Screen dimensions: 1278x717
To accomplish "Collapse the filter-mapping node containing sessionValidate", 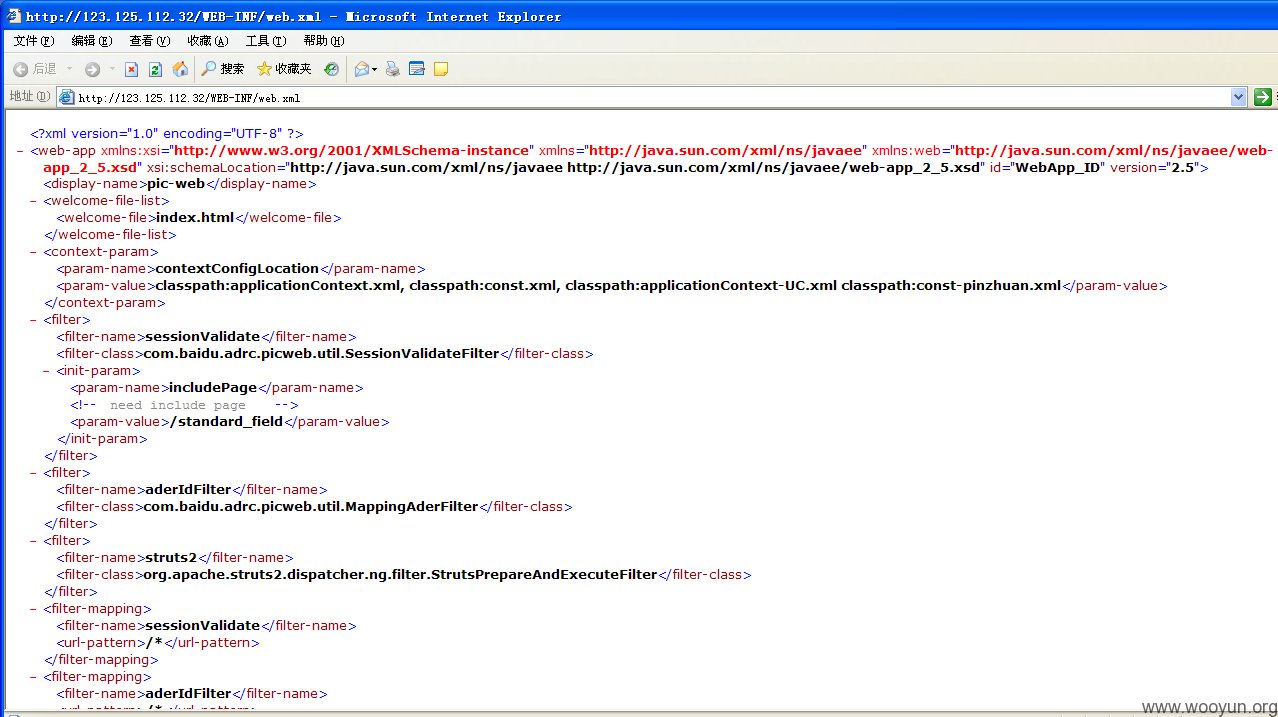I will (x=35, y=609).
